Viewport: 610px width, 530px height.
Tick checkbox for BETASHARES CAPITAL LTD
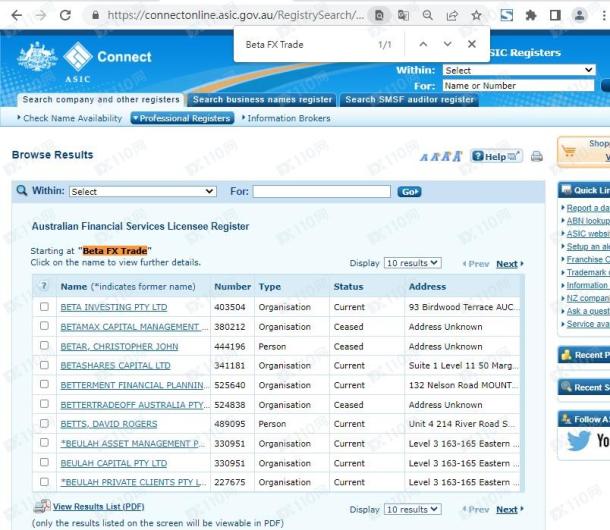tap(44, 365)
